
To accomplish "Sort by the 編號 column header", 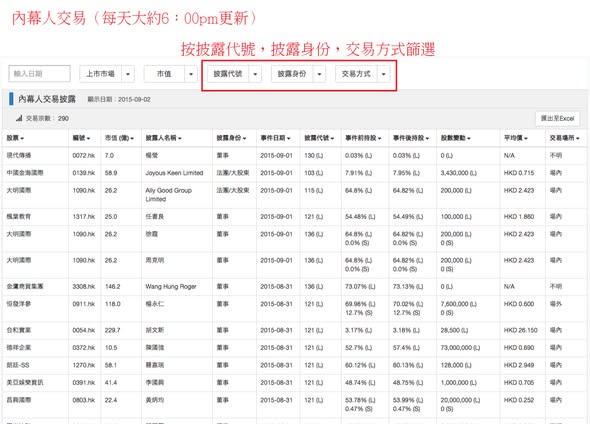I will pyautogui.click(x=81, y=138).
